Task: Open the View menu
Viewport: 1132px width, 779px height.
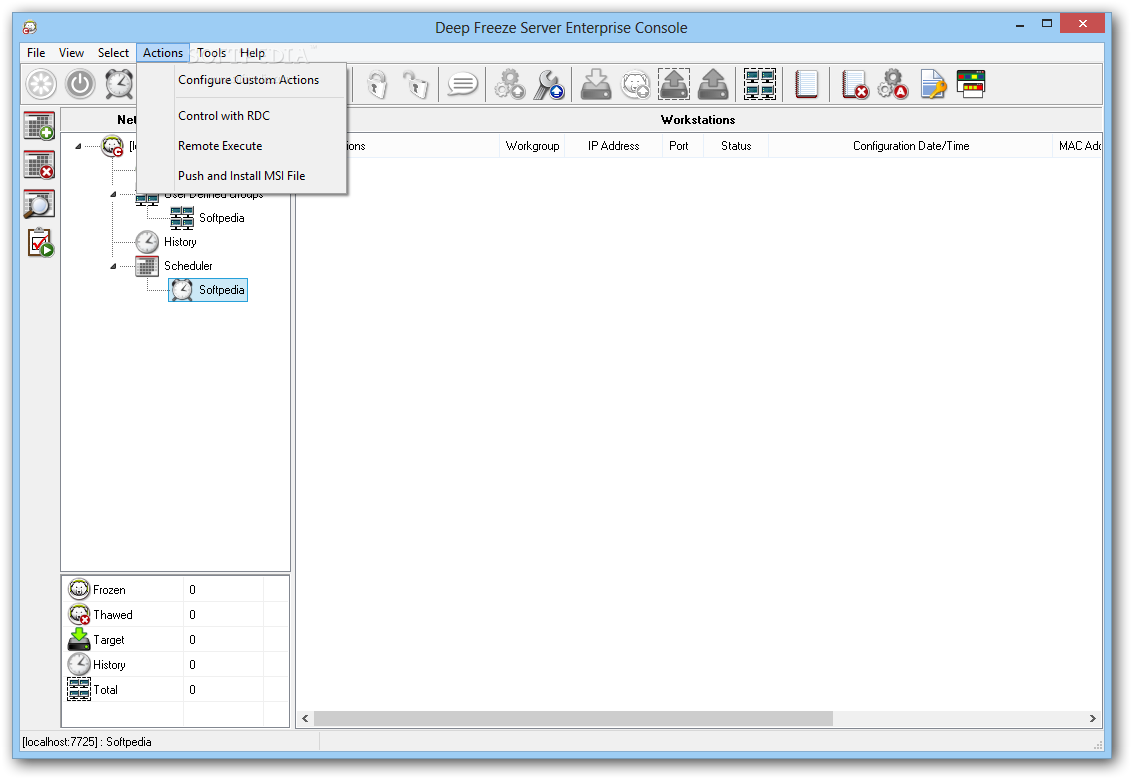Action: (x=71, y=53)
